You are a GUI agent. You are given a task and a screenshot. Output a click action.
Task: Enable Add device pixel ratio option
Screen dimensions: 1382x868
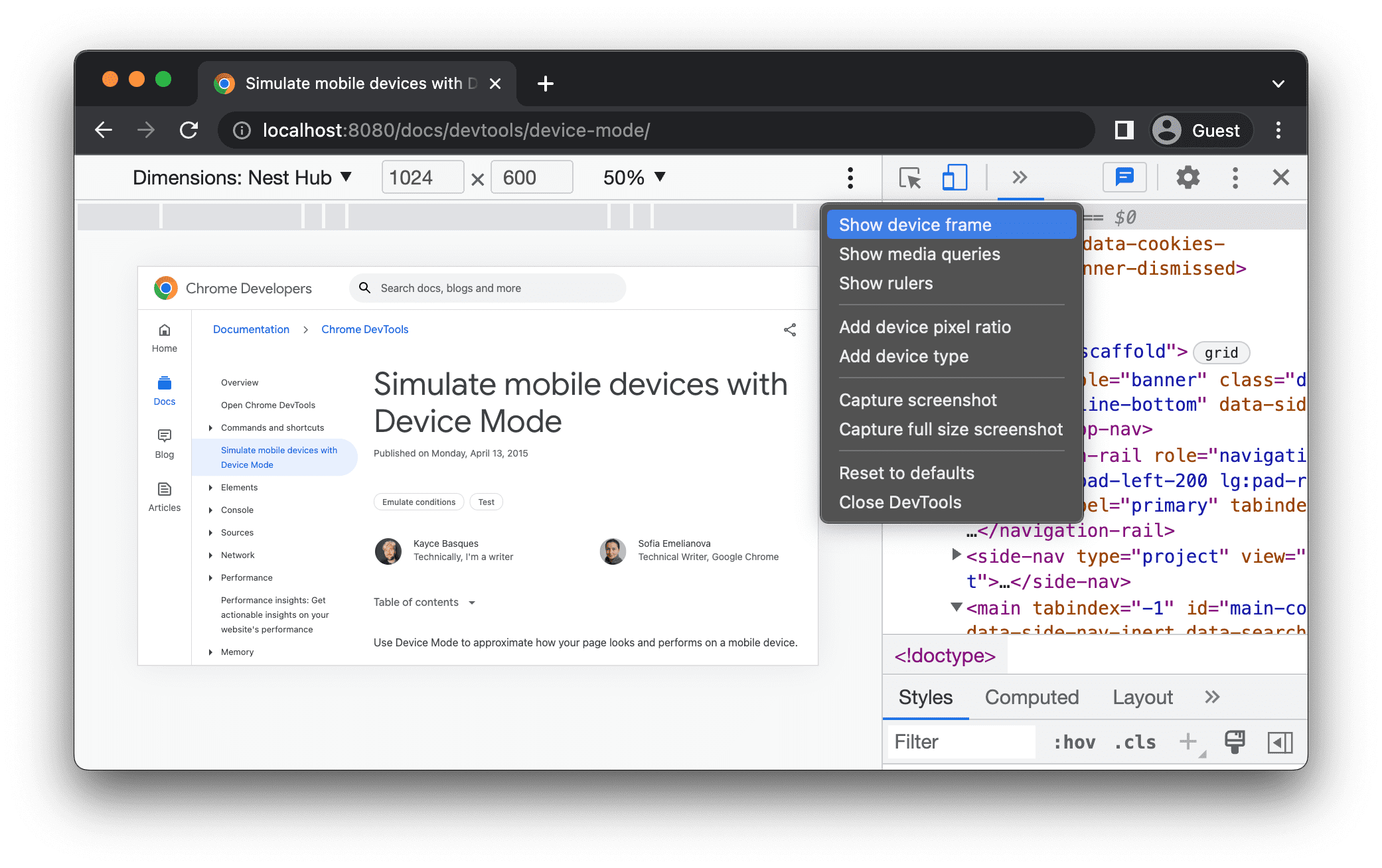click(x=924, y=326)
